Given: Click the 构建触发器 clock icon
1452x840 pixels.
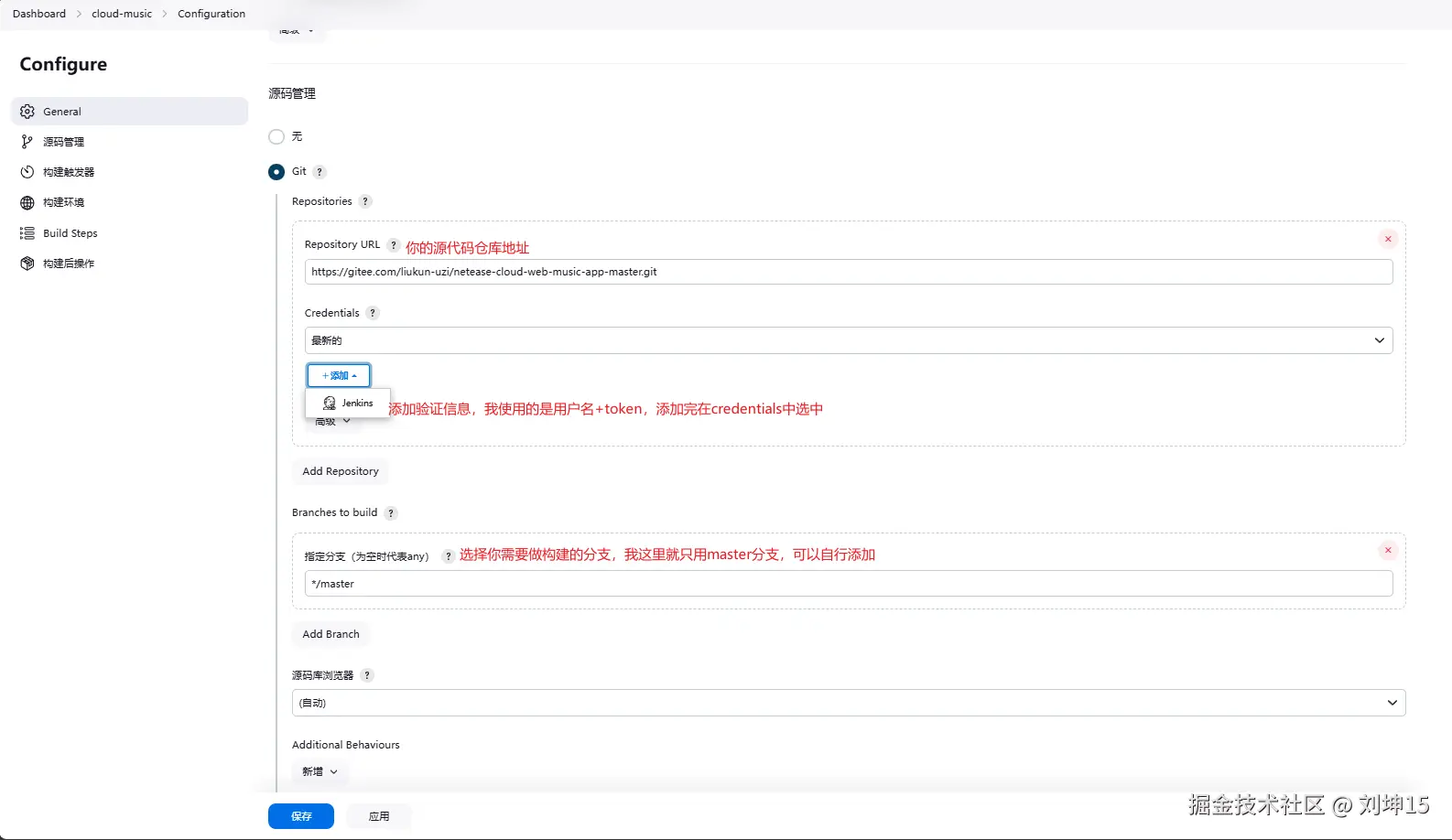Looking at the screenshot, I should pyautogui.click(x=27, y=172).
